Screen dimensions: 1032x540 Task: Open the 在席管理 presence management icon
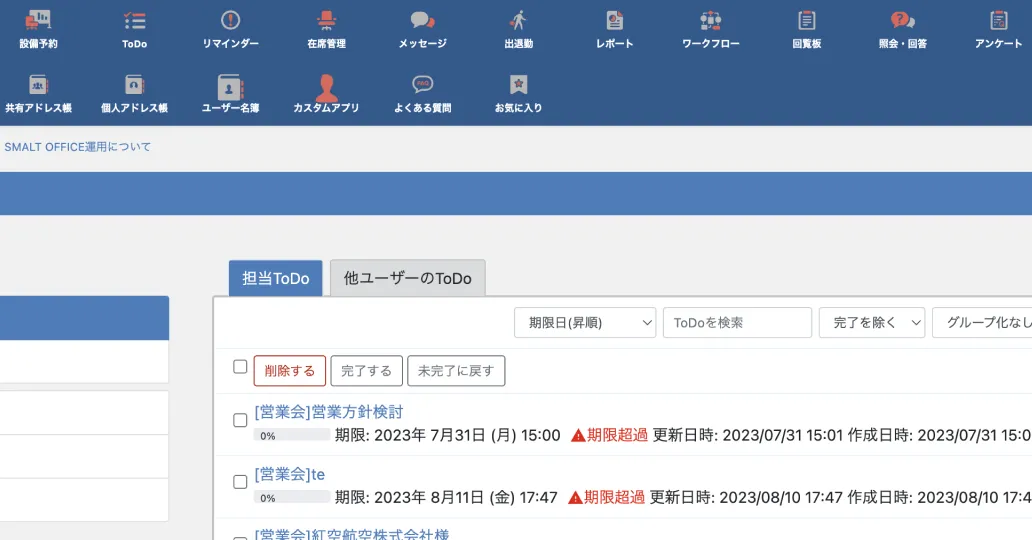[x=326, y=28]
